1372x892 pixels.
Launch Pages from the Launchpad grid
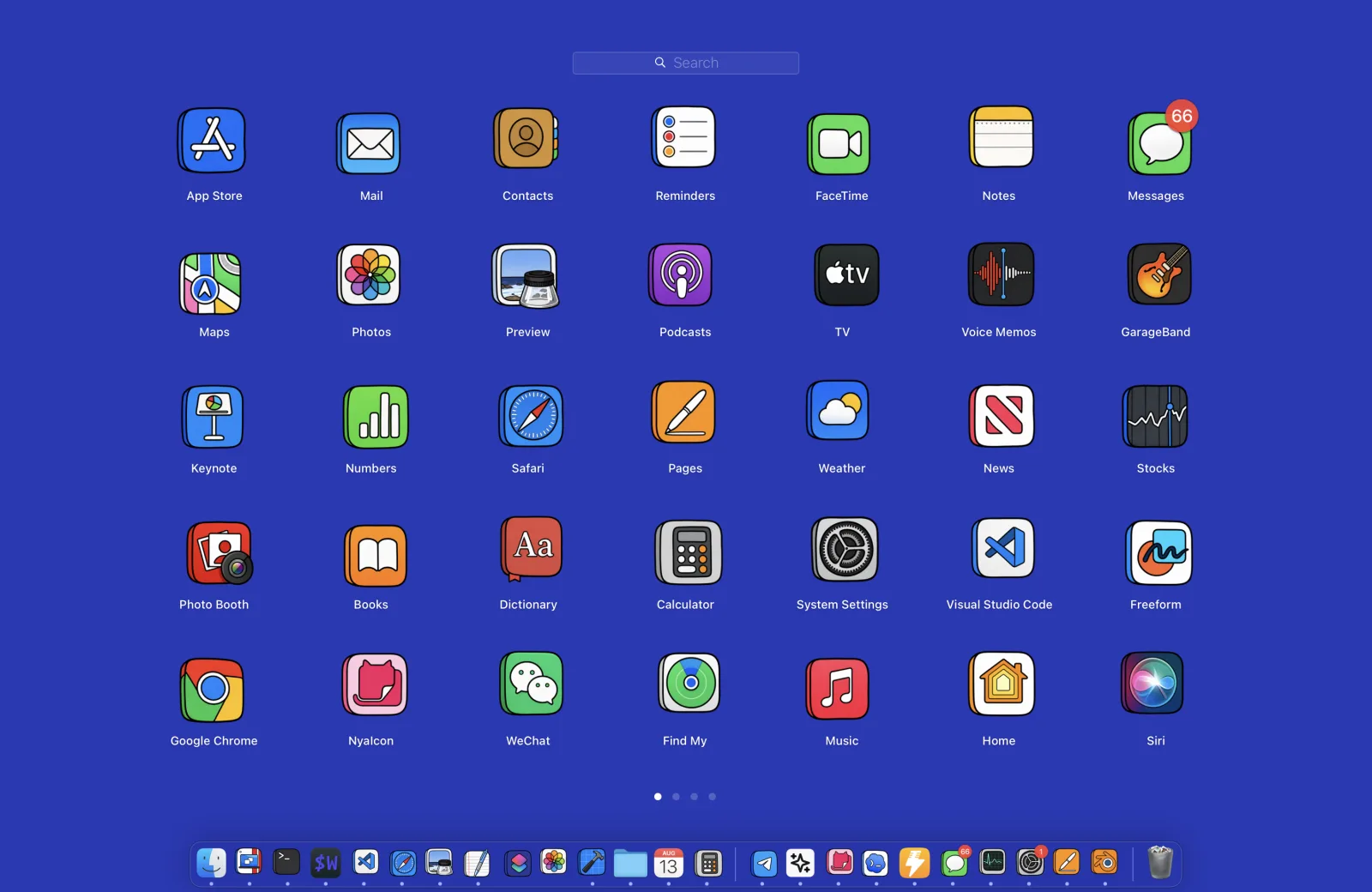tap(684, 413)
